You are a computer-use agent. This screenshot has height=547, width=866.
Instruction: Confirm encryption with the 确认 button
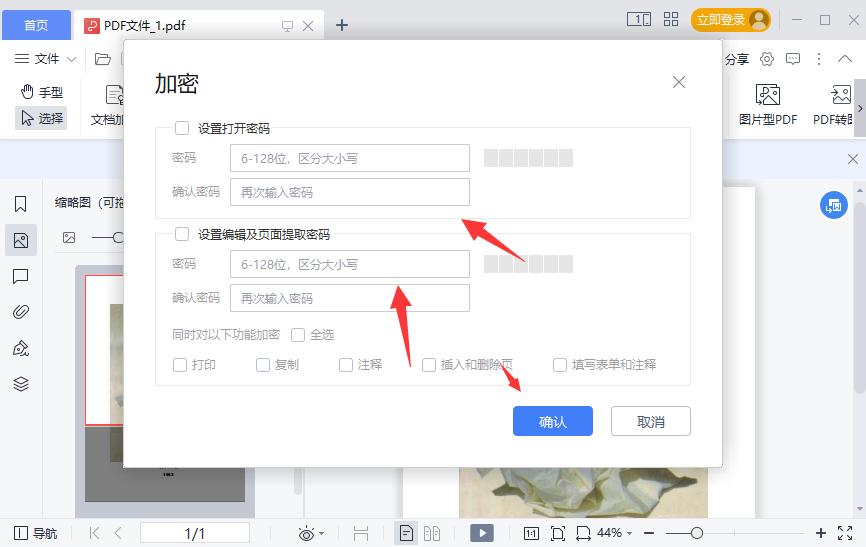click(553, 422)
